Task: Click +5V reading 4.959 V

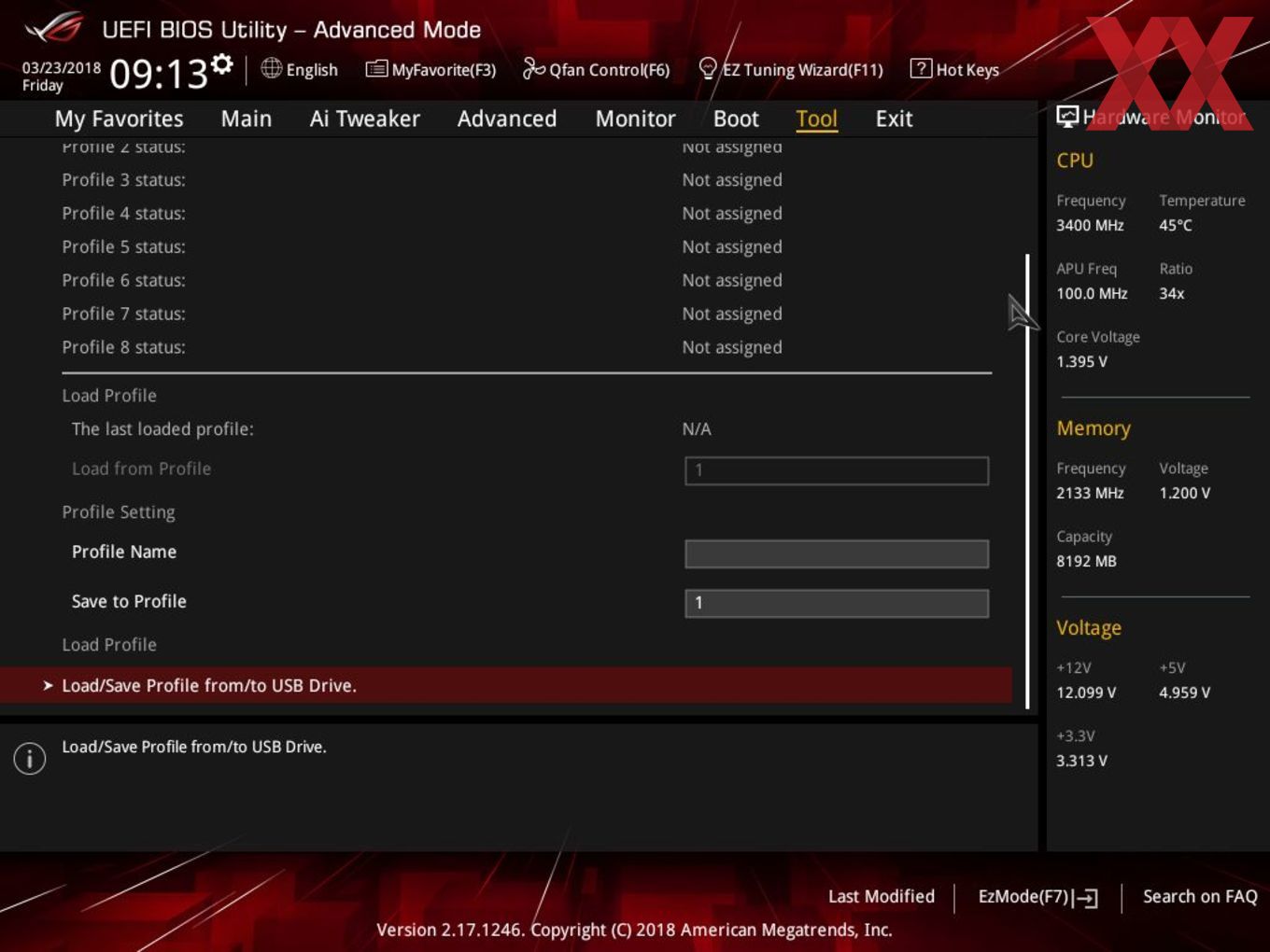Action: [1184, 693]
